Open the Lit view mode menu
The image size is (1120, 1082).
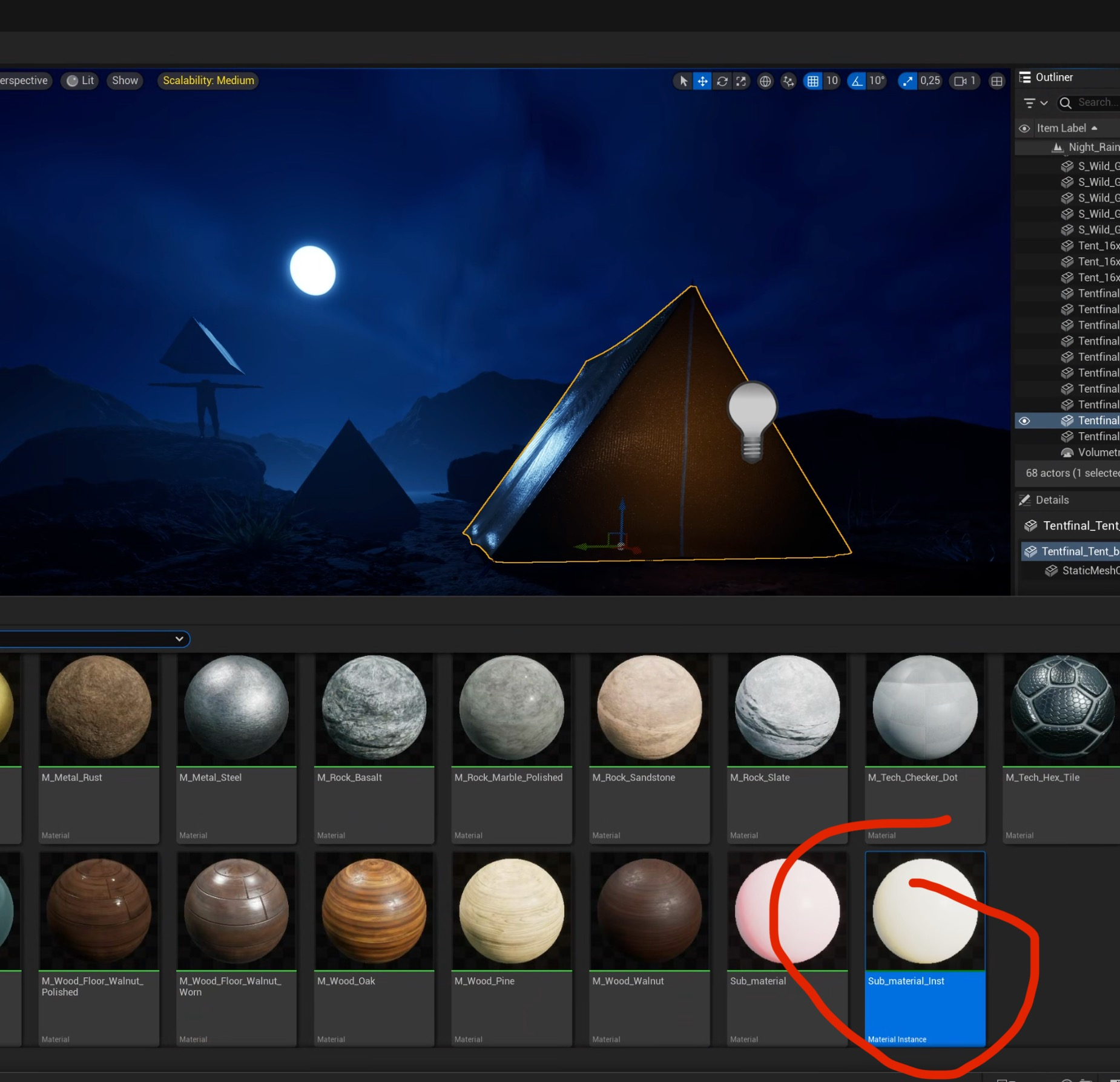[80, 81]
